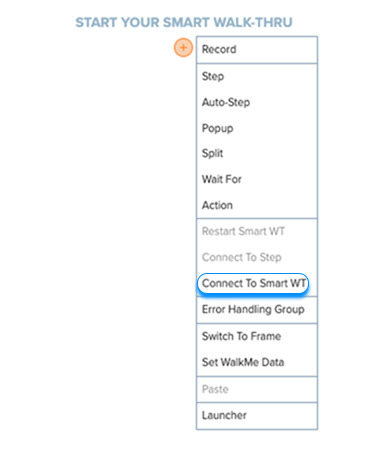Open Error Handling Group option

(x=257, y=310)
